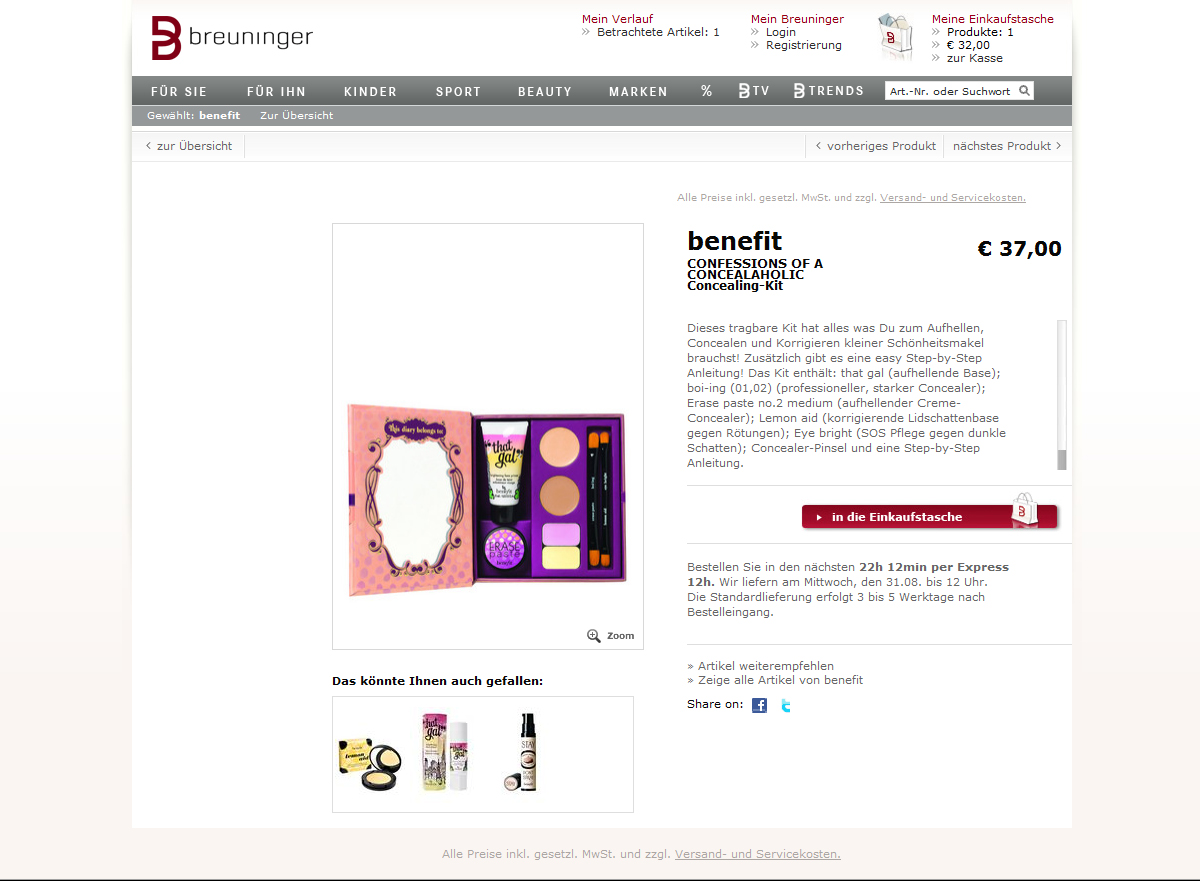The height and width of the screenshot is (881, 1200).
Task: Click the article number search field
Action: (x=951, y=91)
